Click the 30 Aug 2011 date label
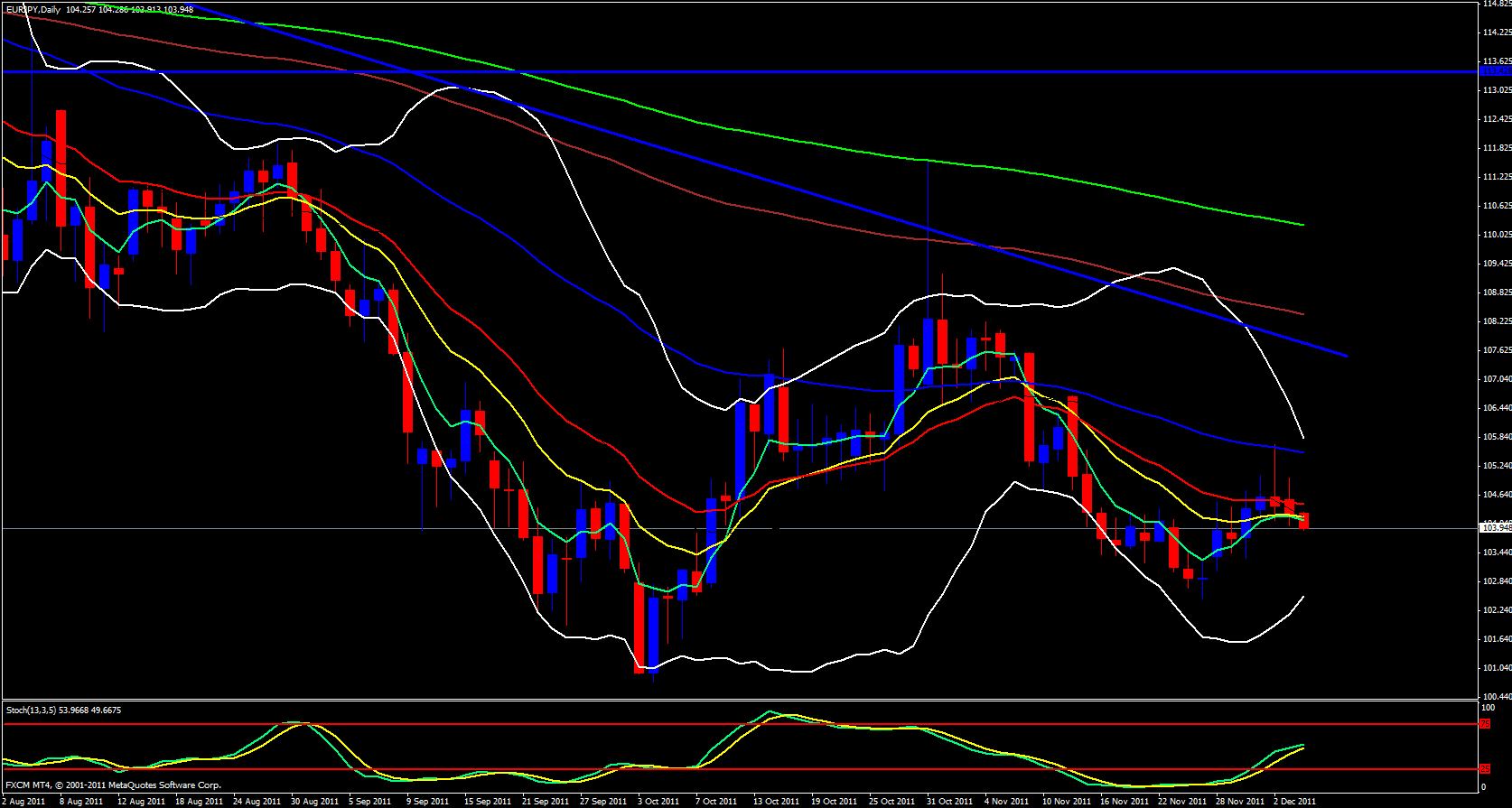1512x808 pixels. point(314,801)
